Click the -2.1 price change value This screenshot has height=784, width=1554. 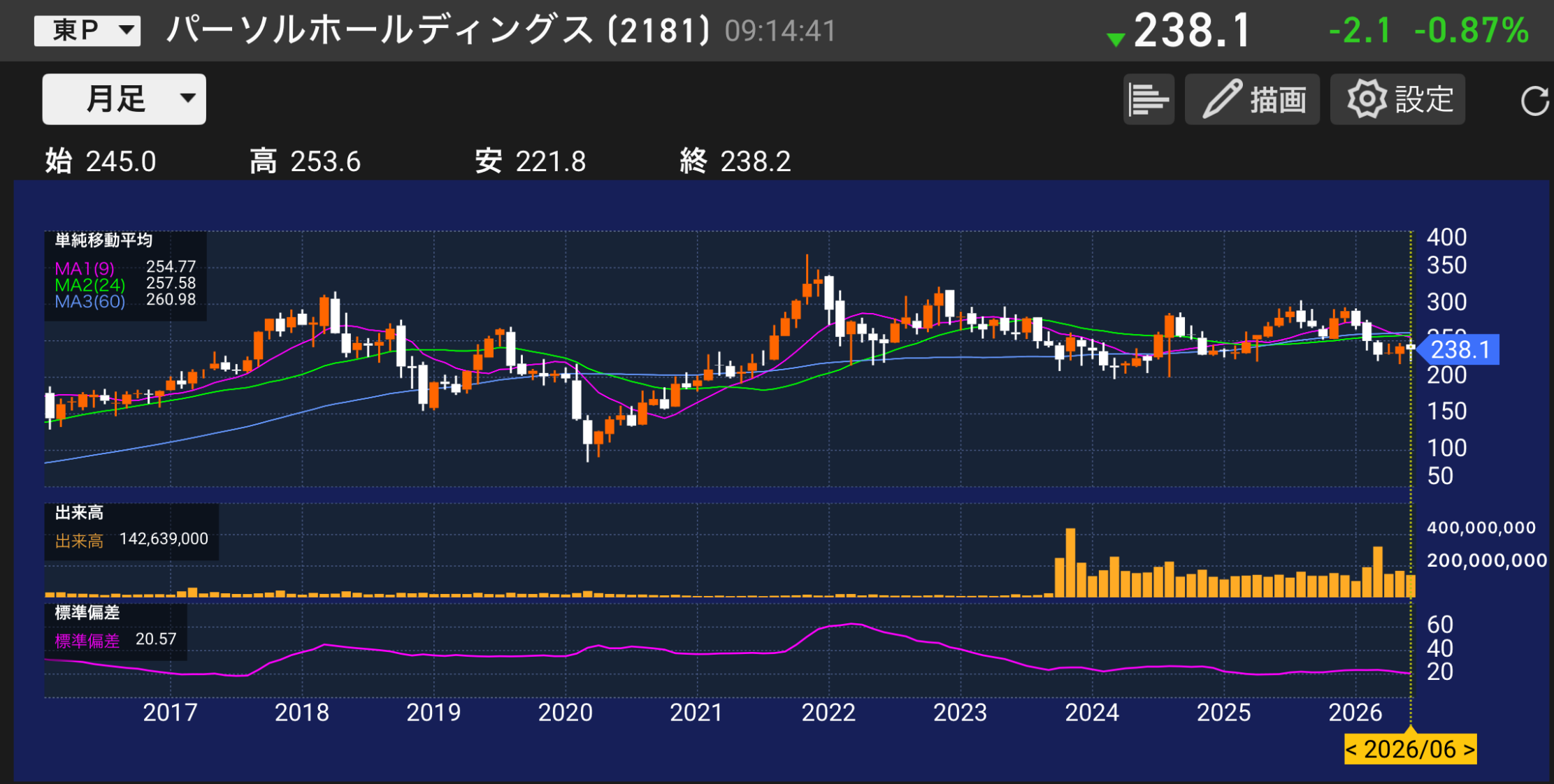pos(1360,31)
